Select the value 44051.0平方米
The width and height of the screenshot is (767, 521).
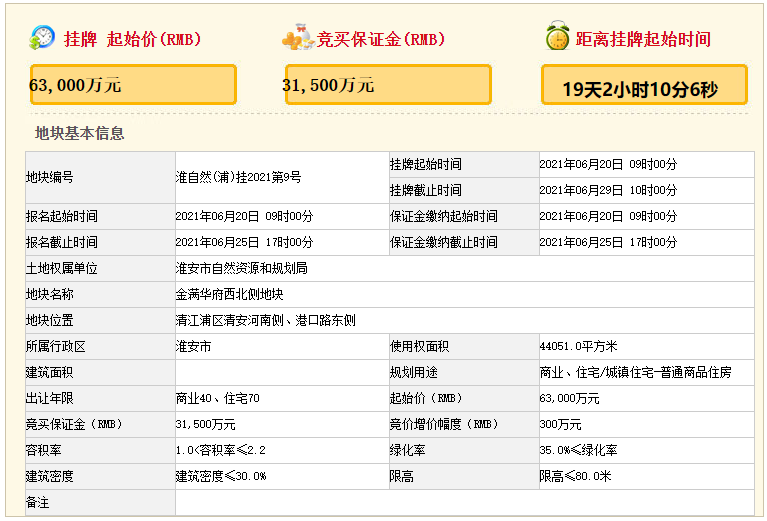(x=578, y=346)
